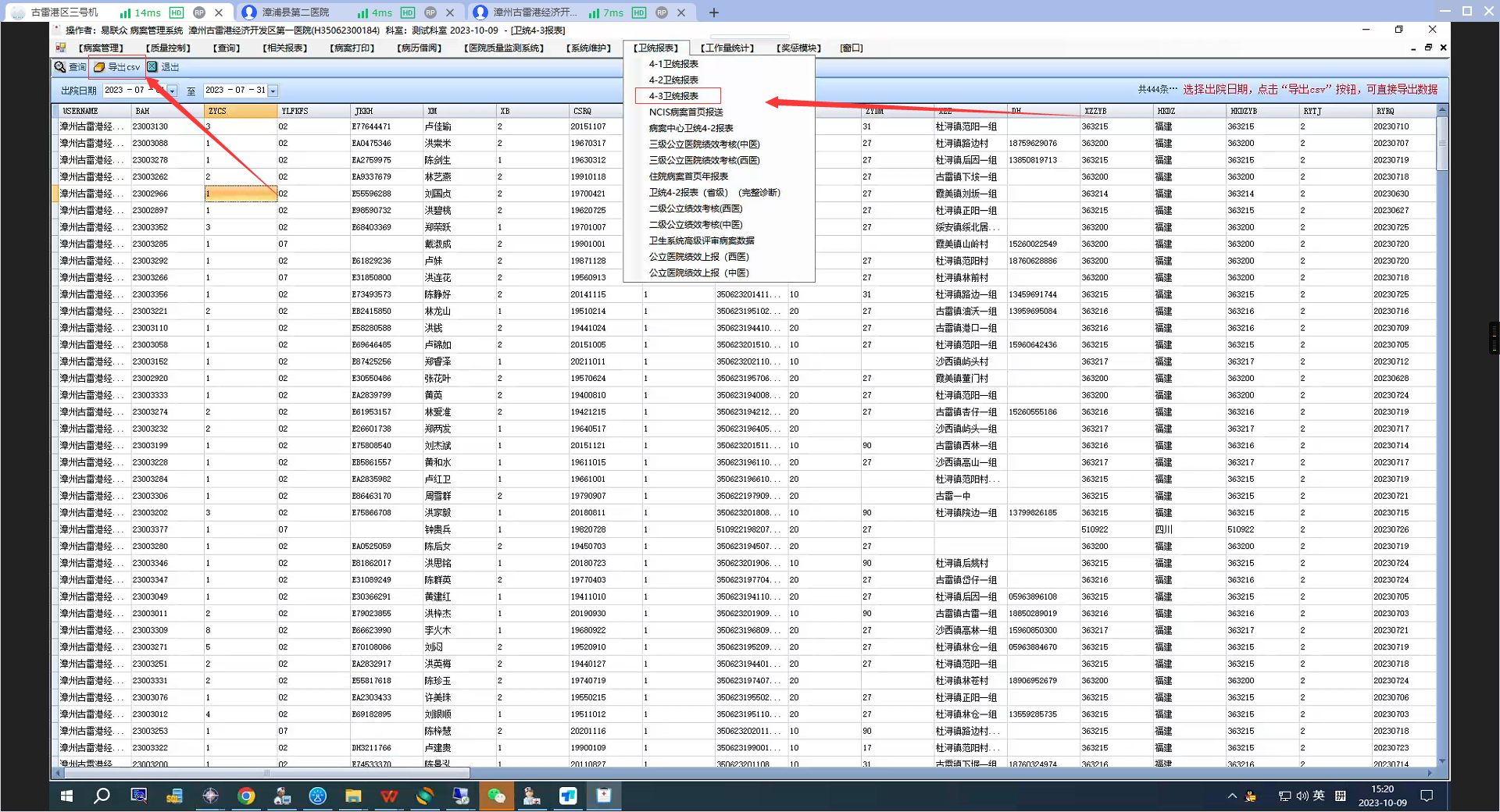Open the end date dropdown calendar
This screenshot has height=812, width=1500.
click(273, 91)
